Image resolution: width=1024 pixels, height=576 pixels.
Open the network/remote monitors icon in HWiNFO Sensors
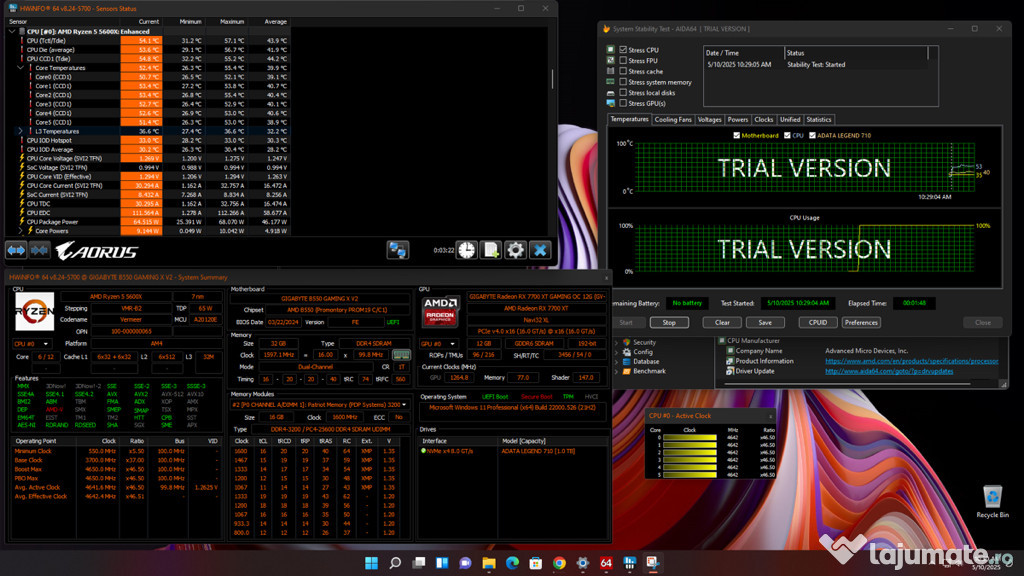pyautogui.click(x=397, y=250)
